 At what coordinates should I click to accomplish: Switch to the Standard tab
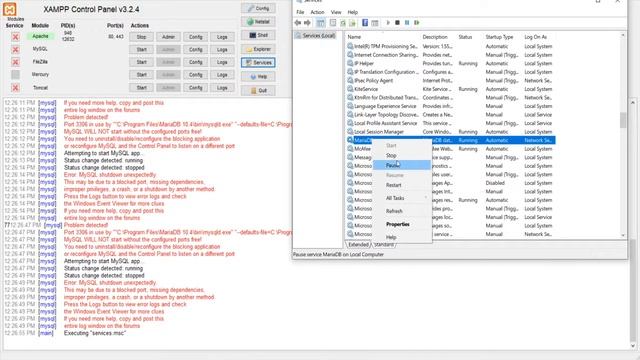pyautogui.click(x=384, y=244)
